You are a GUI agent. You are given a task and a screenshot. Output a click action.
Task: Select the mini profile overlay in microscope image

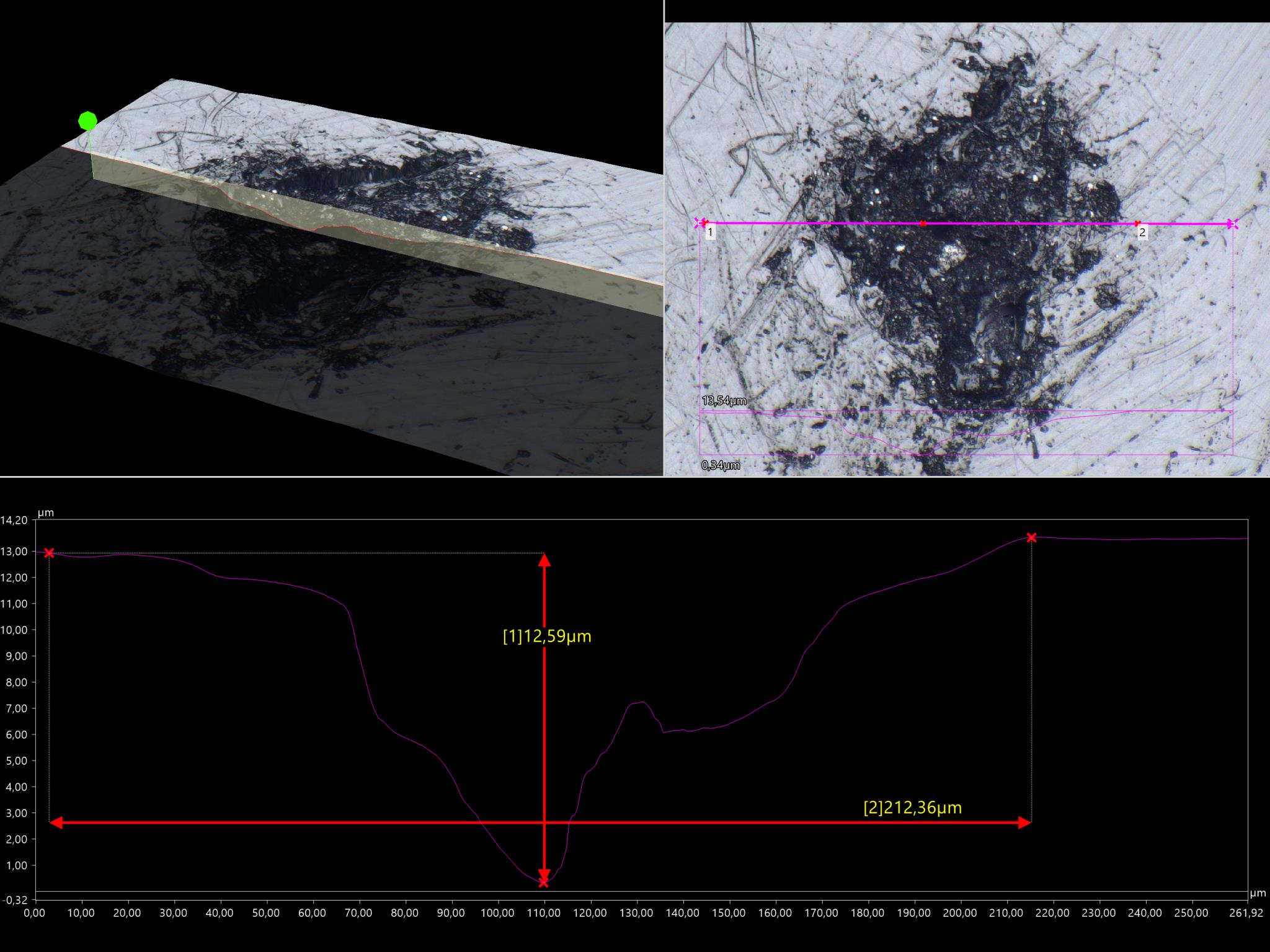966,433
